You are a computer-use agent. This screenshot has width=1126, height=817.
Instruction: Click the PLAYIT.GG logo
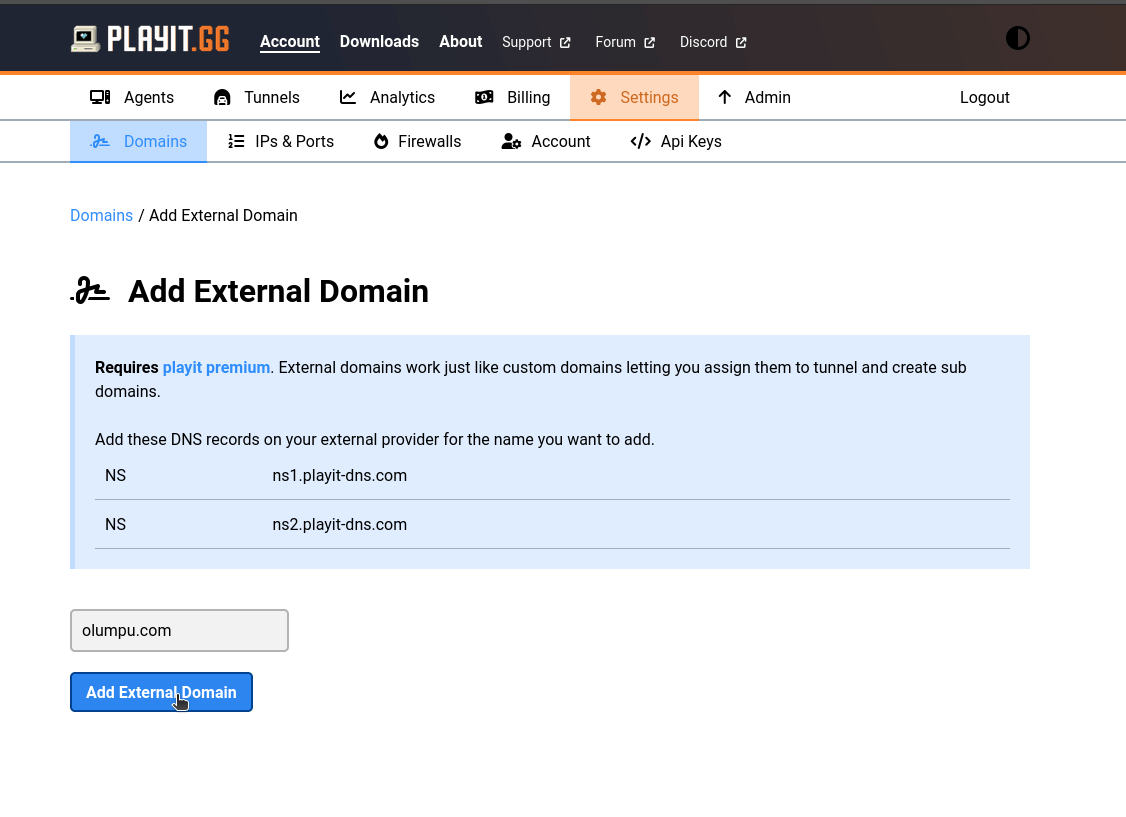pyautogui.click(x=150, y=38)
